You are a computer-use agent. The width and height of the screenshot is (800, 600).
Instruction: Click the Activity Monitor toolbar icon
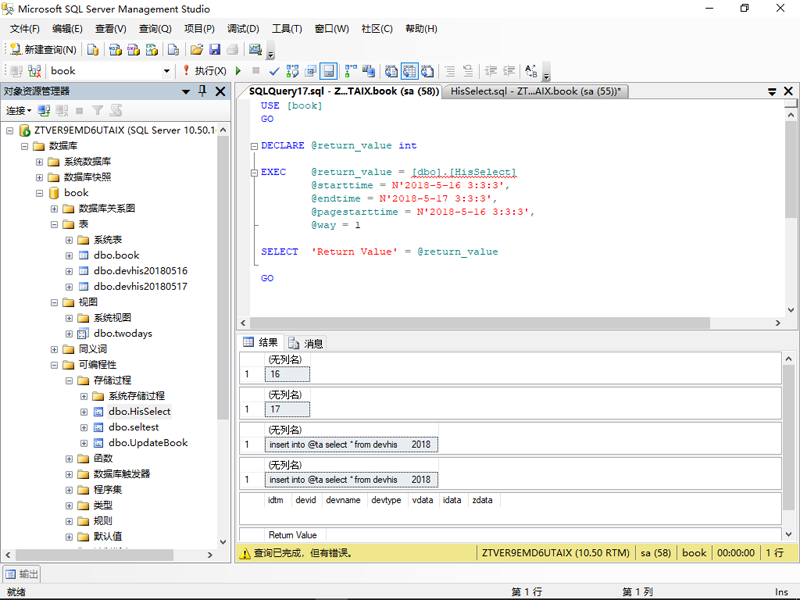[255, 49]
